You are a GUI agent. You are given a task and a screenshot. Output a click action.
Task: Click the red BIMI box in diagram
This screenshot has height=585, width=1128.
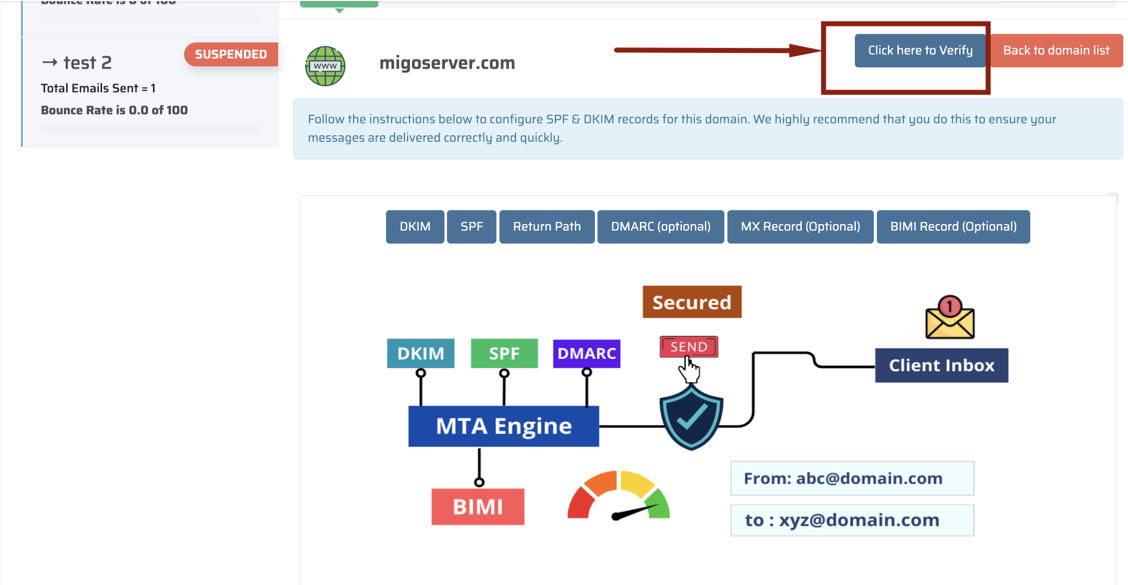[478, 507]
